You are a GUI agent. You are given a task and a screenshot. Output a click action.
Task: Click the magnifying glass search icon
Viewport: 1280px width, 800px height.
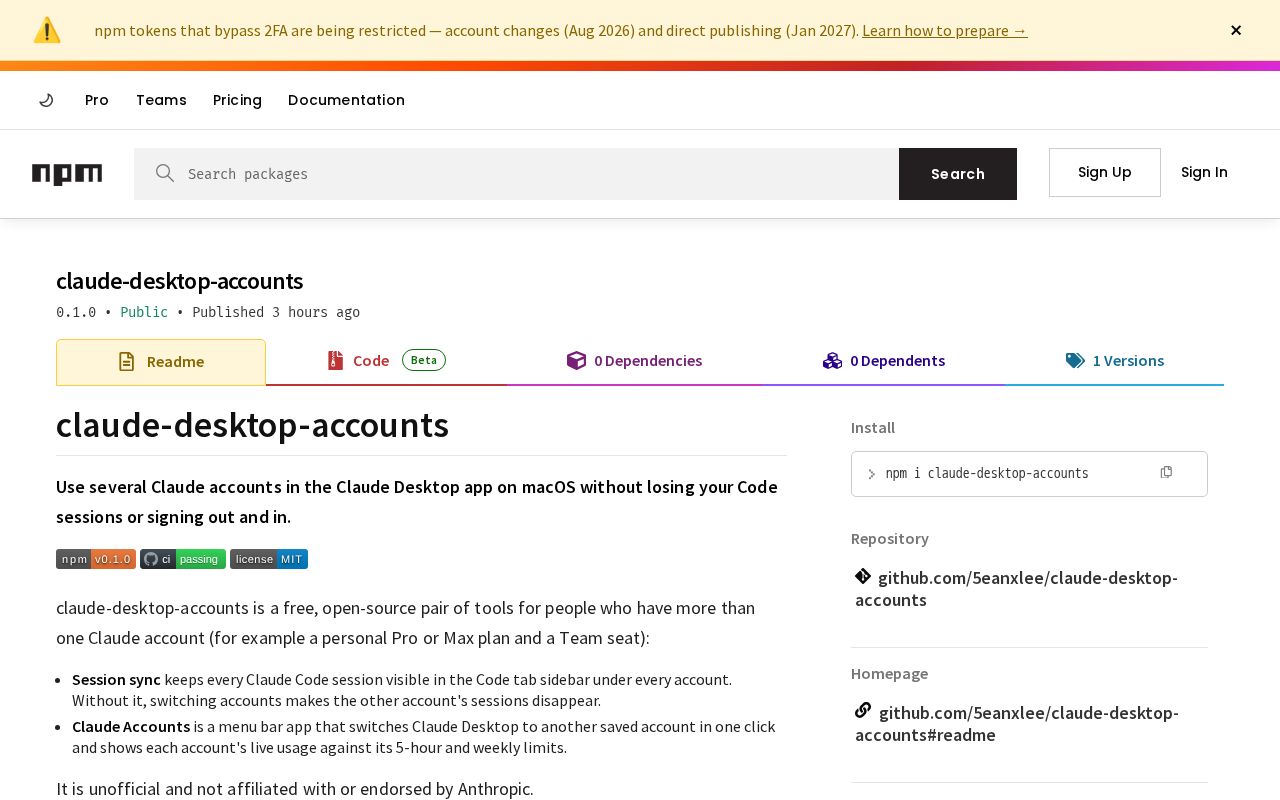165,174
